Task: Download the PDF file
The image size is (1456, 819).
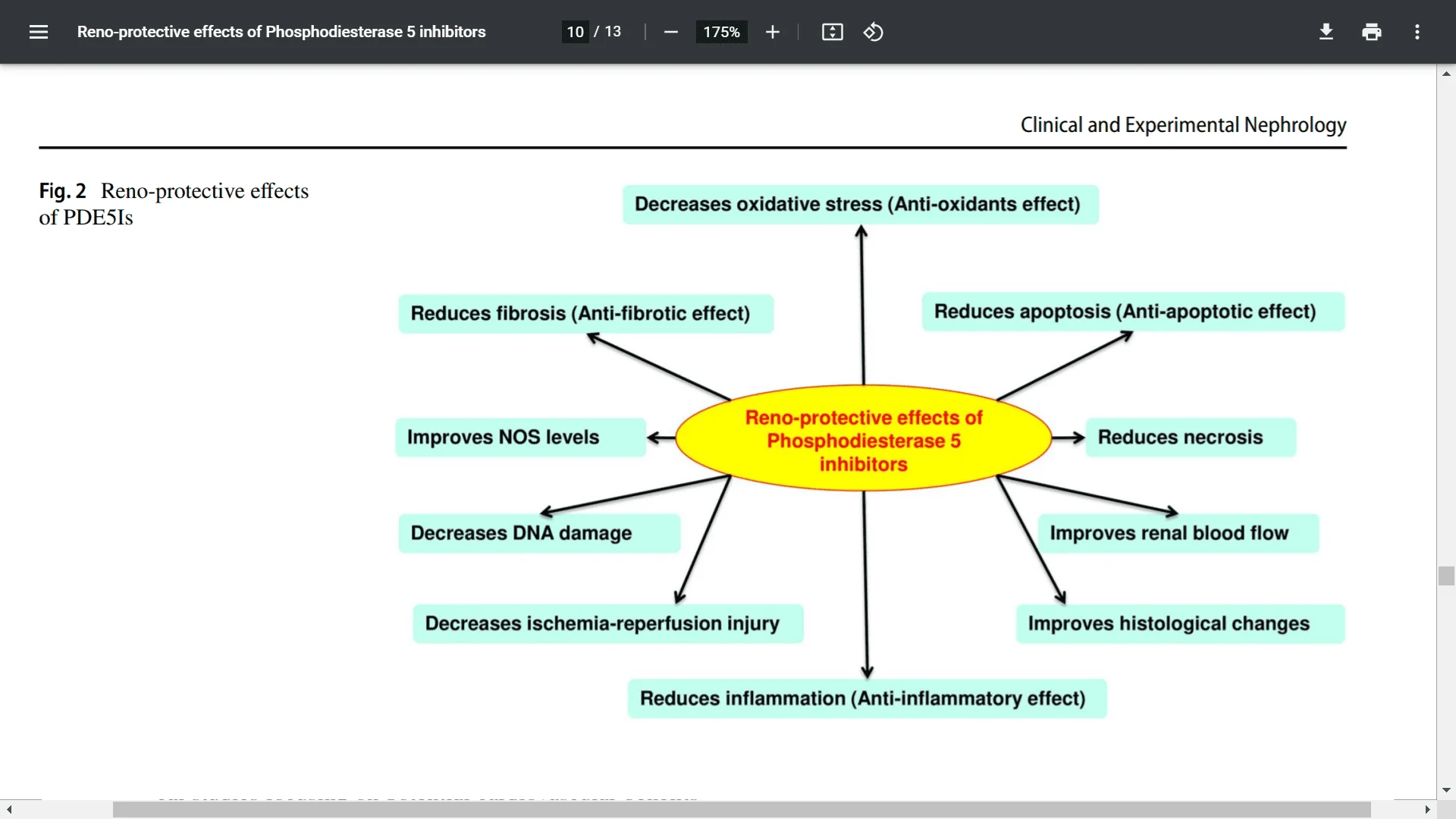Action: tap(1326, 32)
